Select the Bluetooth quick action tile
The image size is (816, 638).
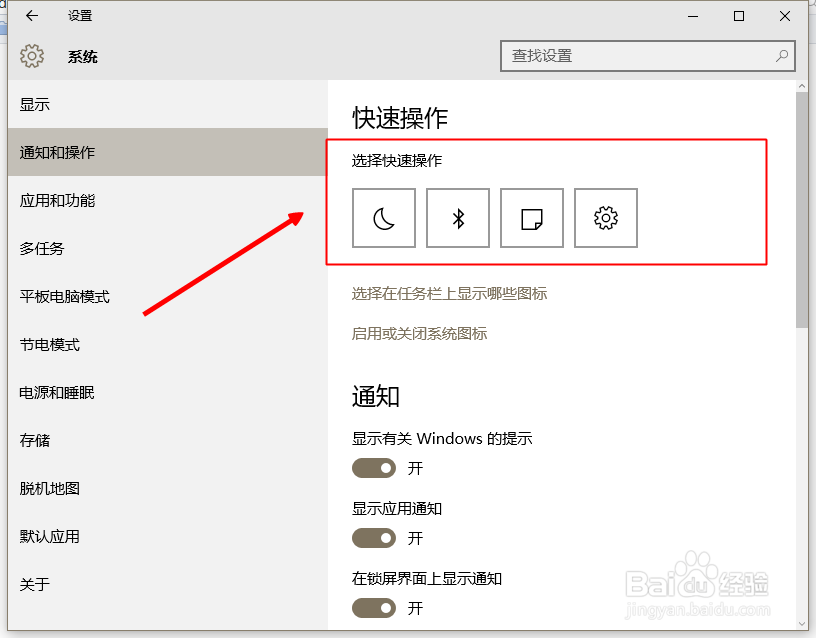458,218
